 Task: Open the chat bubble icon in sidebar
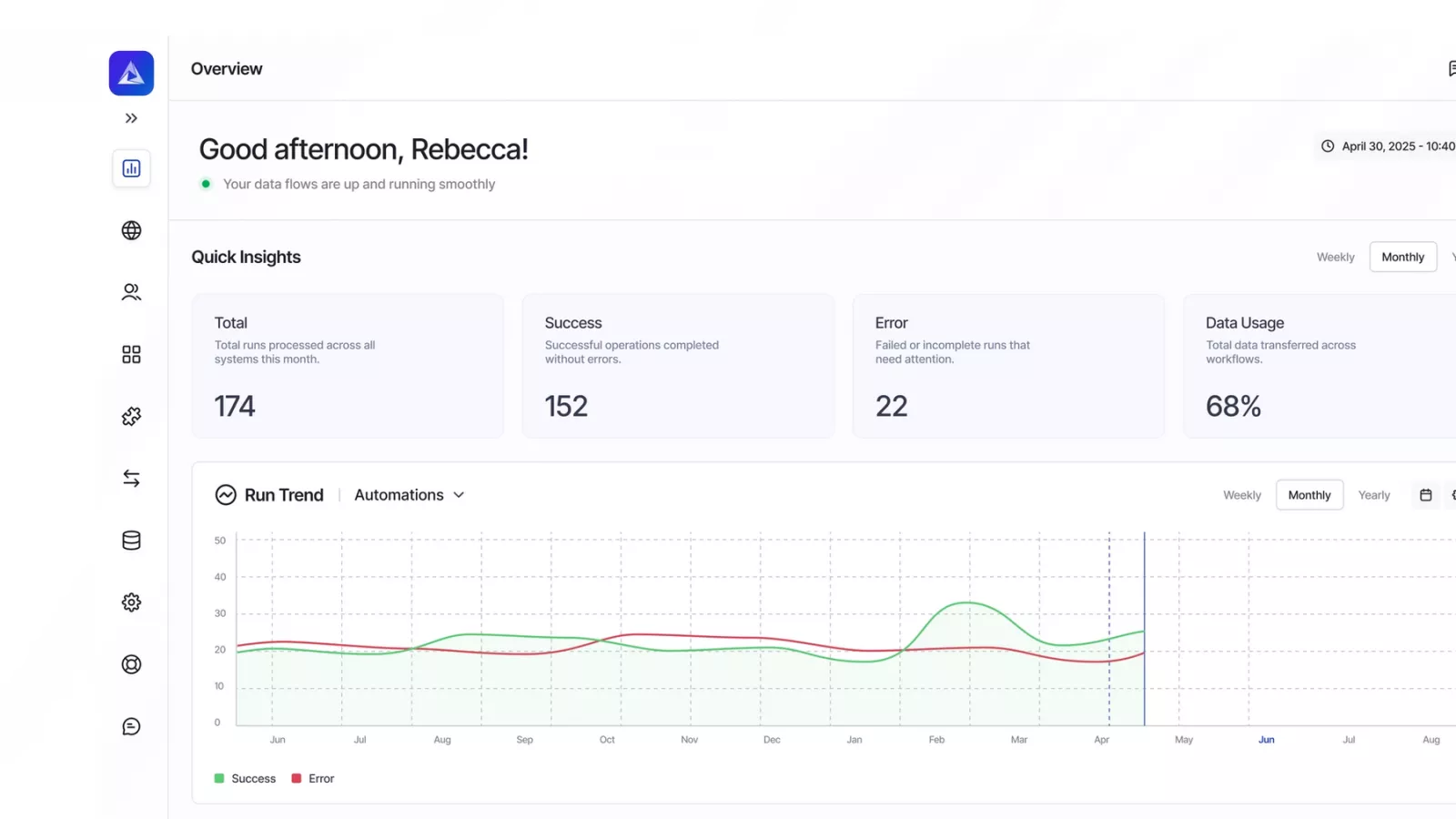[x=131, y=726]
